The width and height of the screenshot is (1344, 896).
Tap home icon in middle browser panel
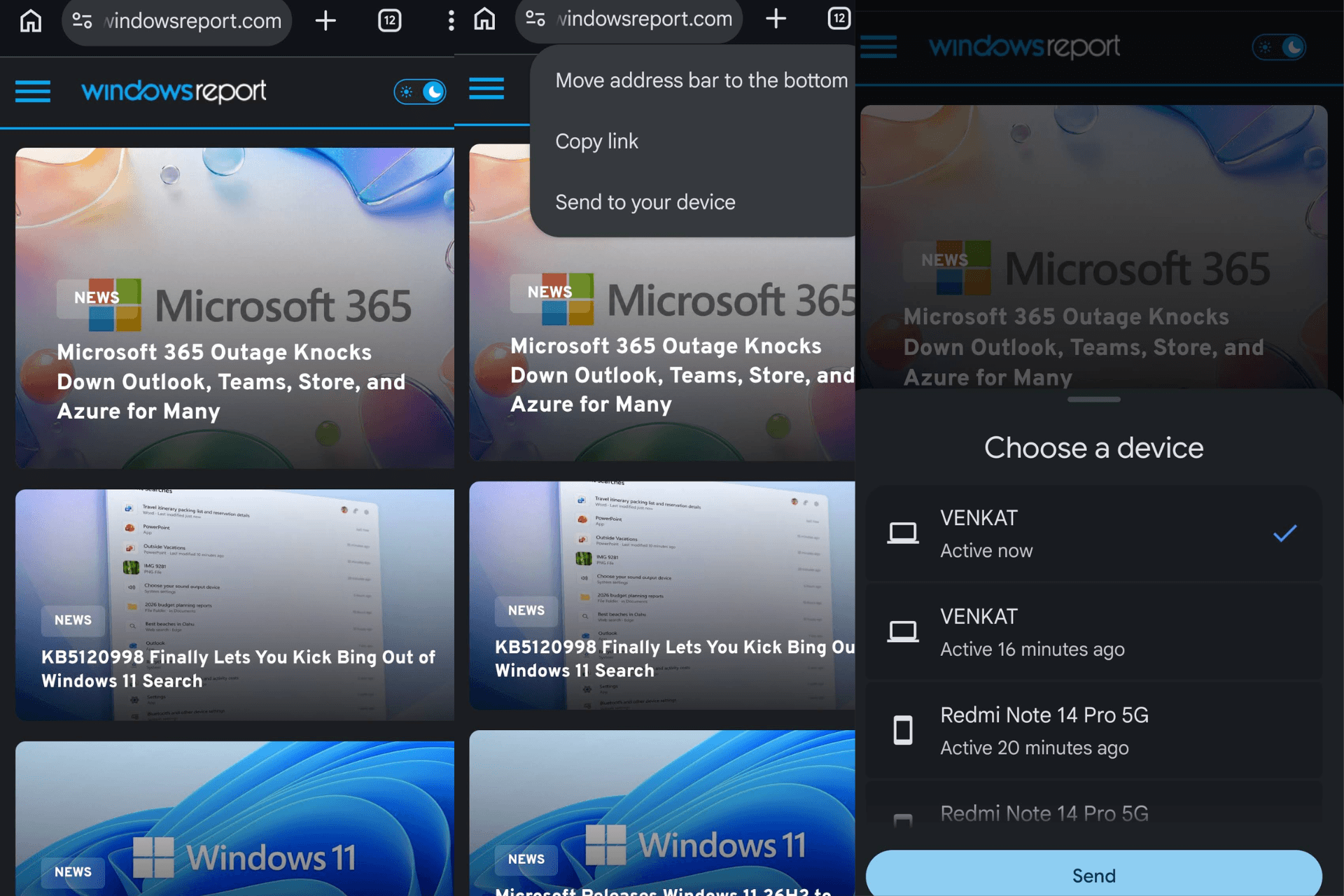click(x=484, y=19)
